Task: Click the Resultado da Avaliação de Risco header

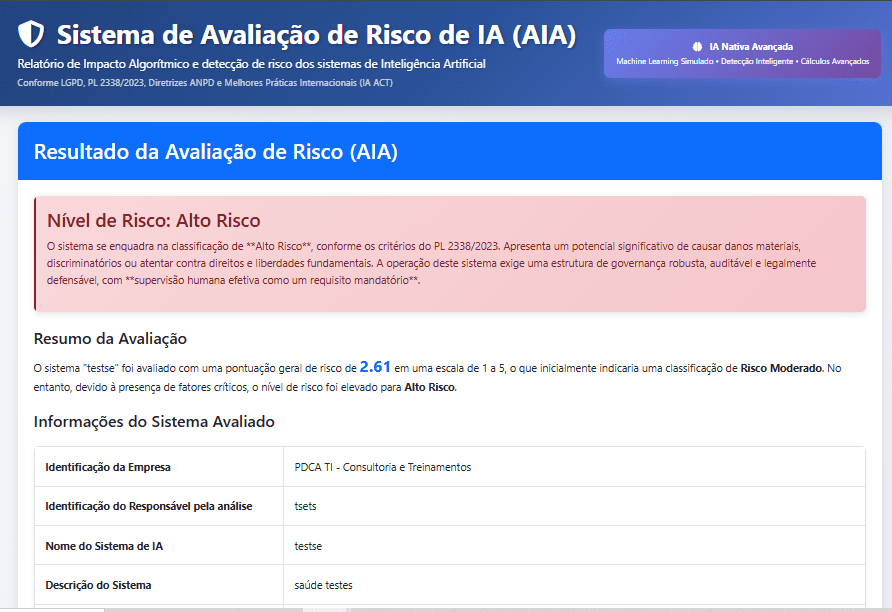Action: [216, 152]
